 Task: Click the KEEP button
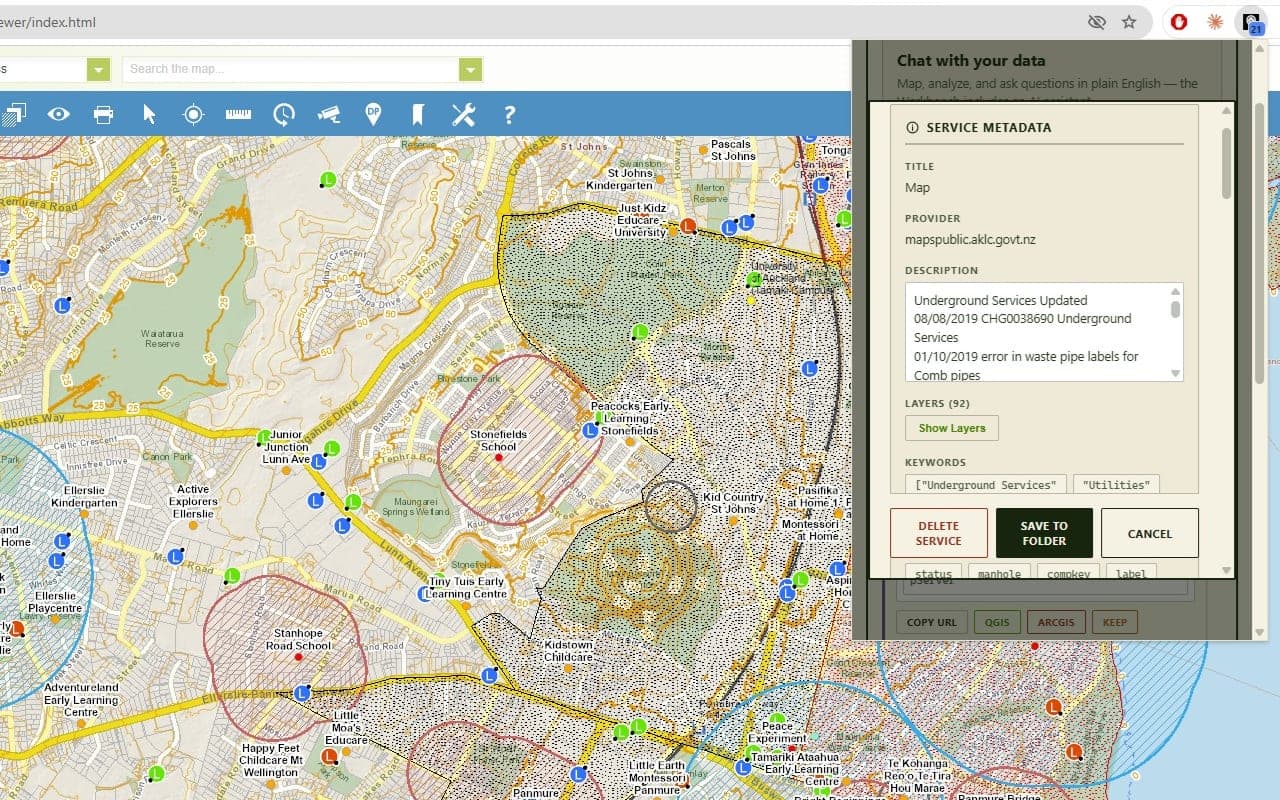[1115, 622]
